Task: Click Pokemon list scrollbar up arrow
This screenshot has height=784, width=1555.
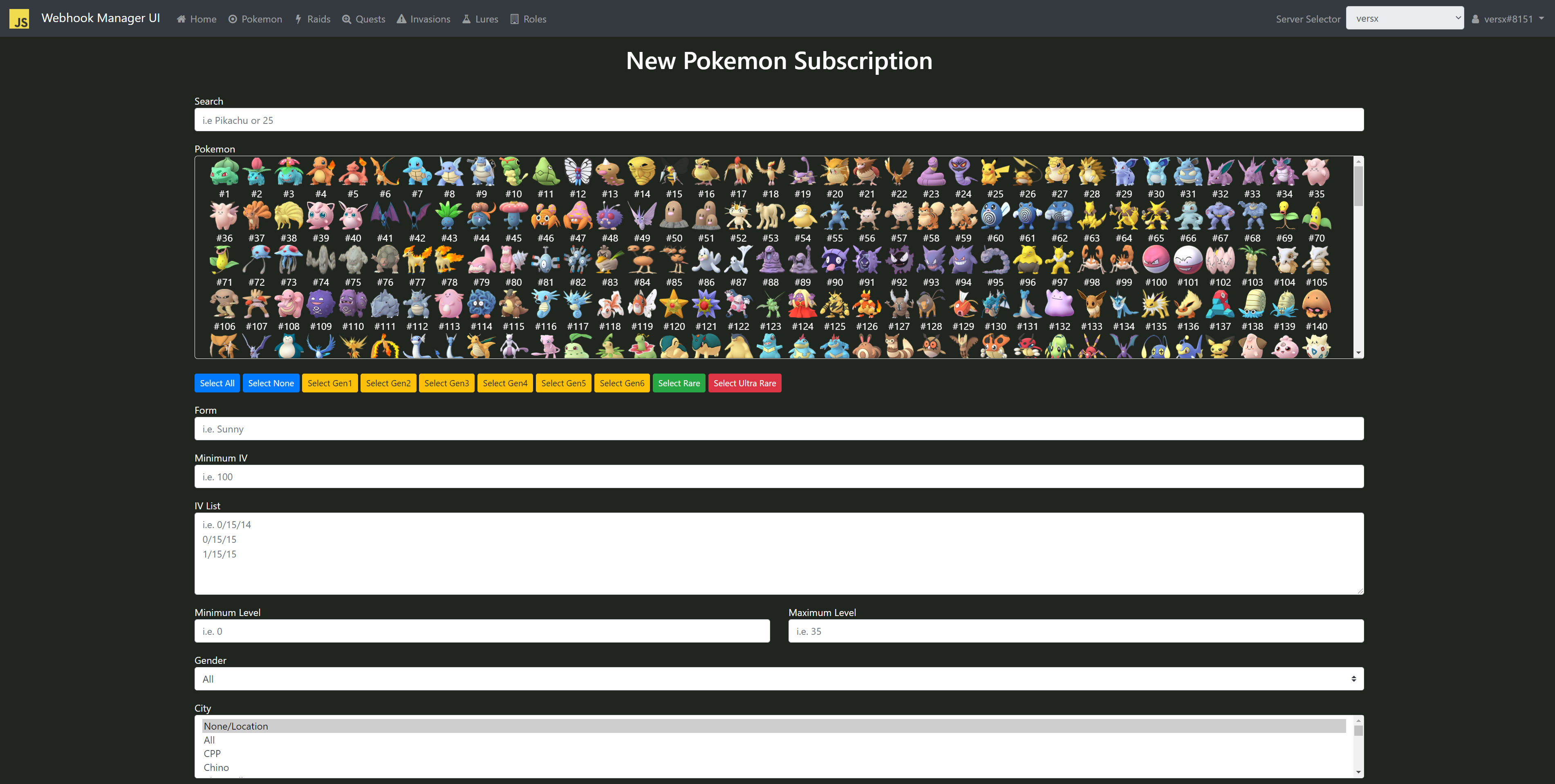Action: [x=1358, y=162]
